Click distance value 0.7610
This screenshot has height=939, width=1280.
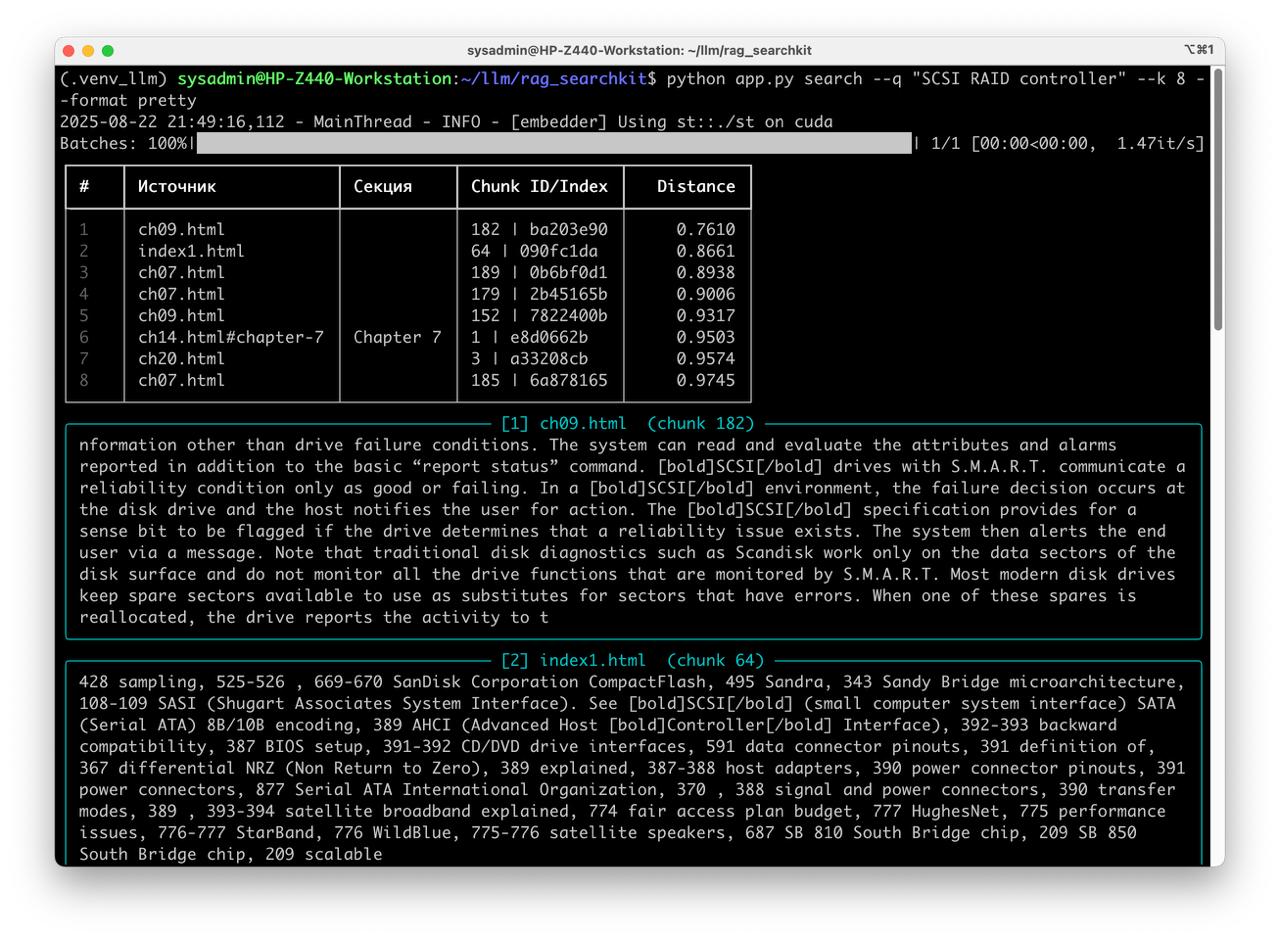click(x=706, y=229)
